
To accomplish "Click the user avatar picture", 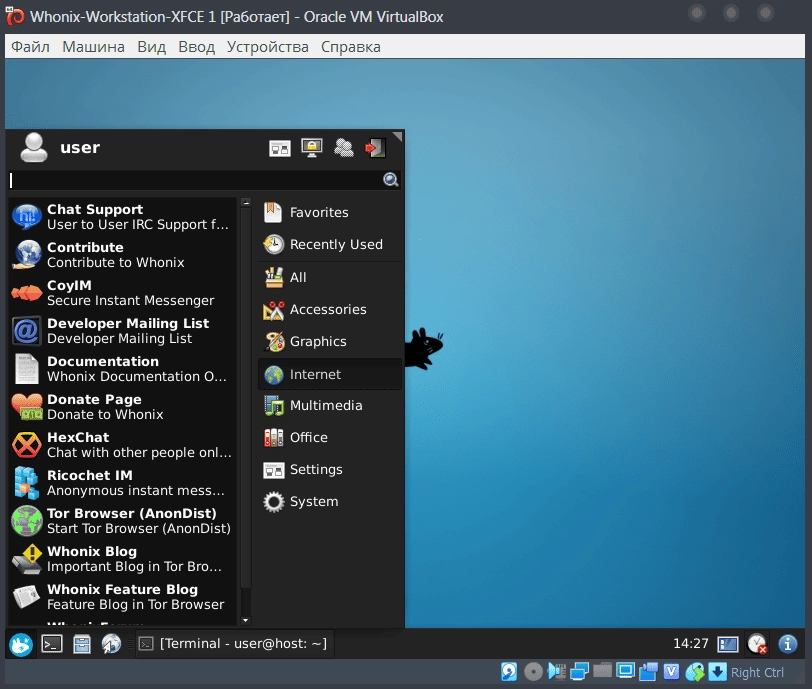I will coord(34,148).
